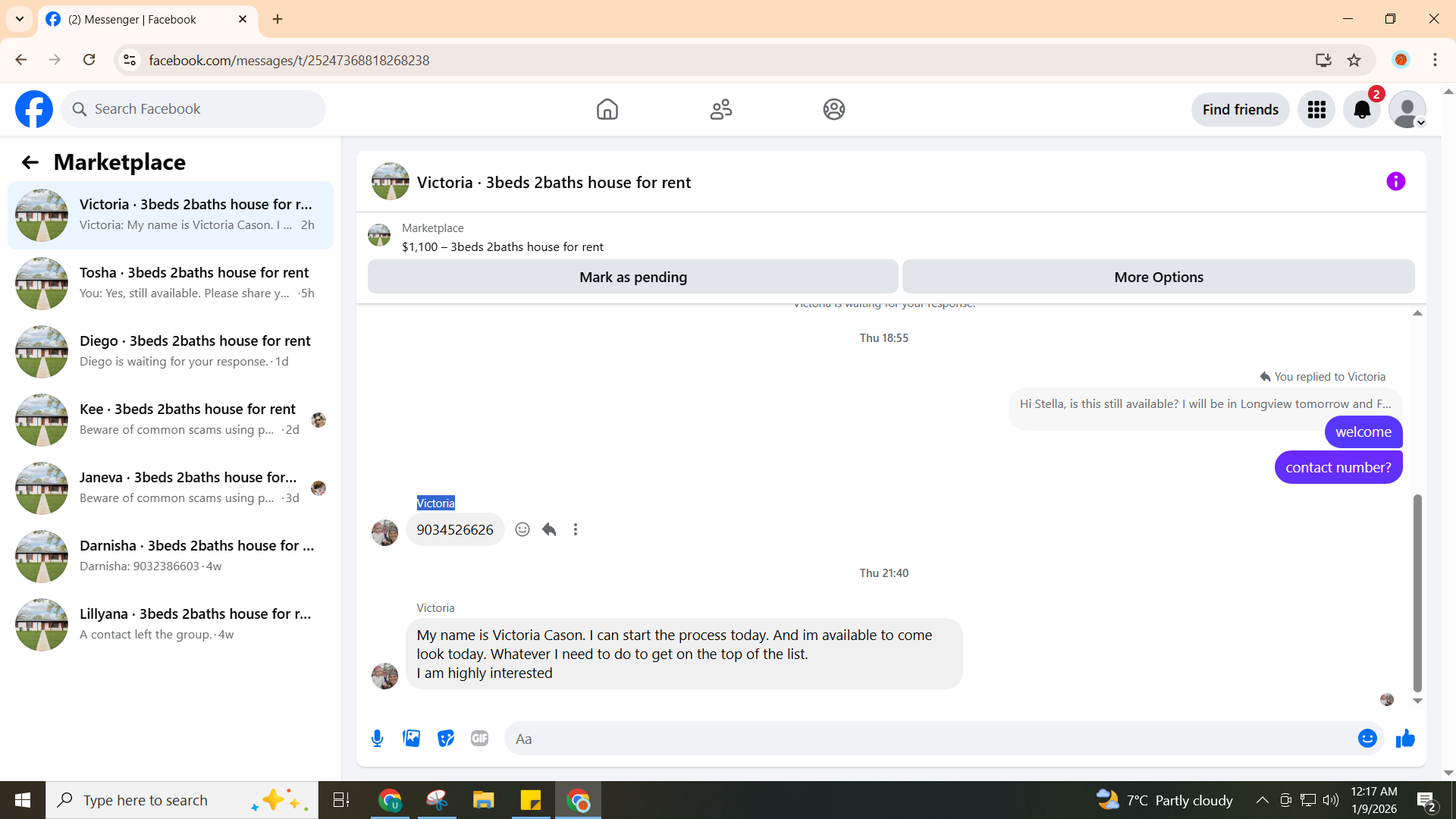Screen dimensions: 1456x819
Task: Open the Groups icon in top navigation
Action: tap(834, 109)
